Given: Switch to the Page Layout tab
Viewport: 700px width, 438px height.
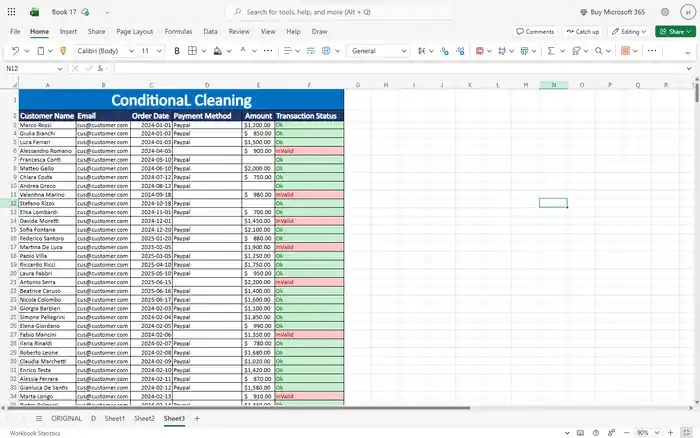Looking at the screenshot, I should click(134, 32).
